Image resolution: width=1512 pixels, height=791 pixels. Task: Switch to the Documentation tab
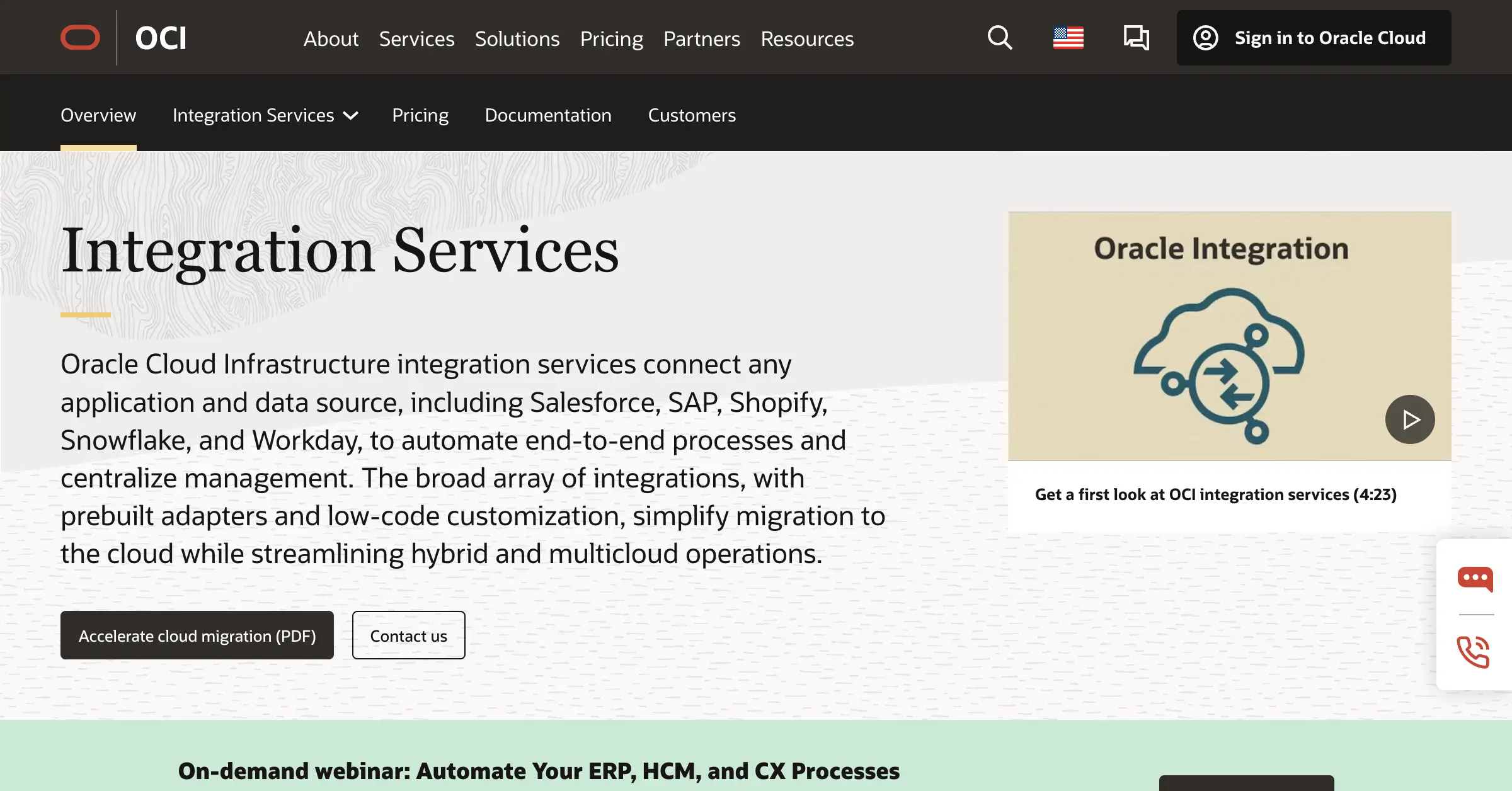pos(547,115)
